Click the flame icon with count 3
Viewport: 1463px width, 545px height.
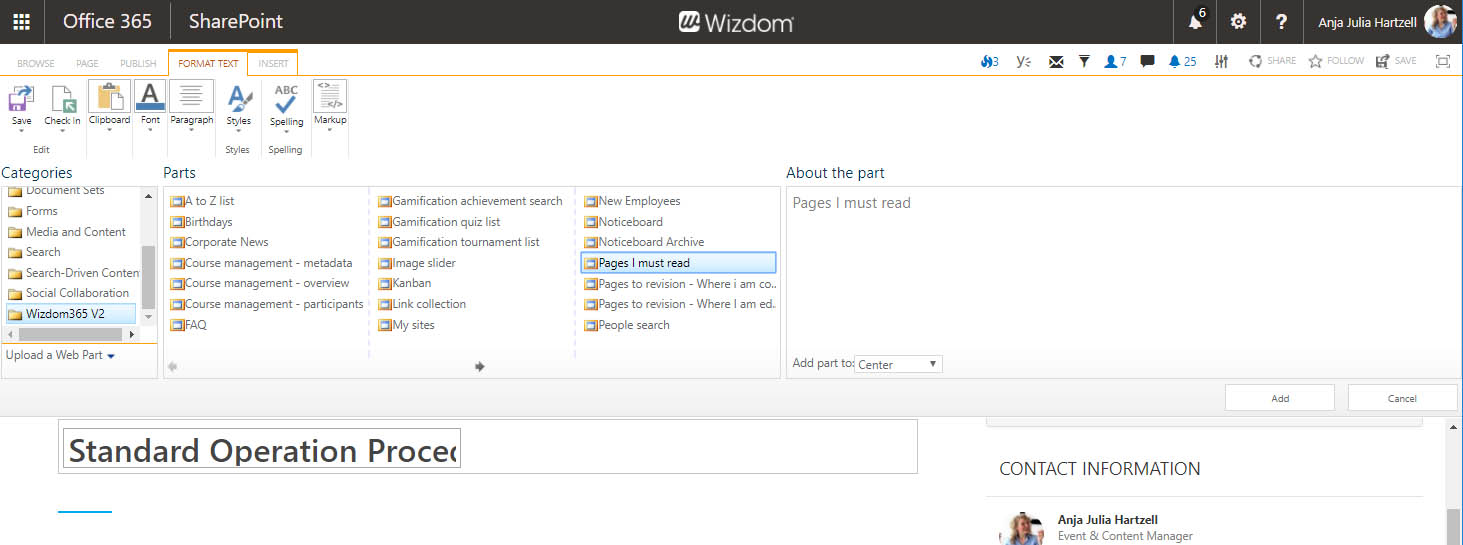989,61
